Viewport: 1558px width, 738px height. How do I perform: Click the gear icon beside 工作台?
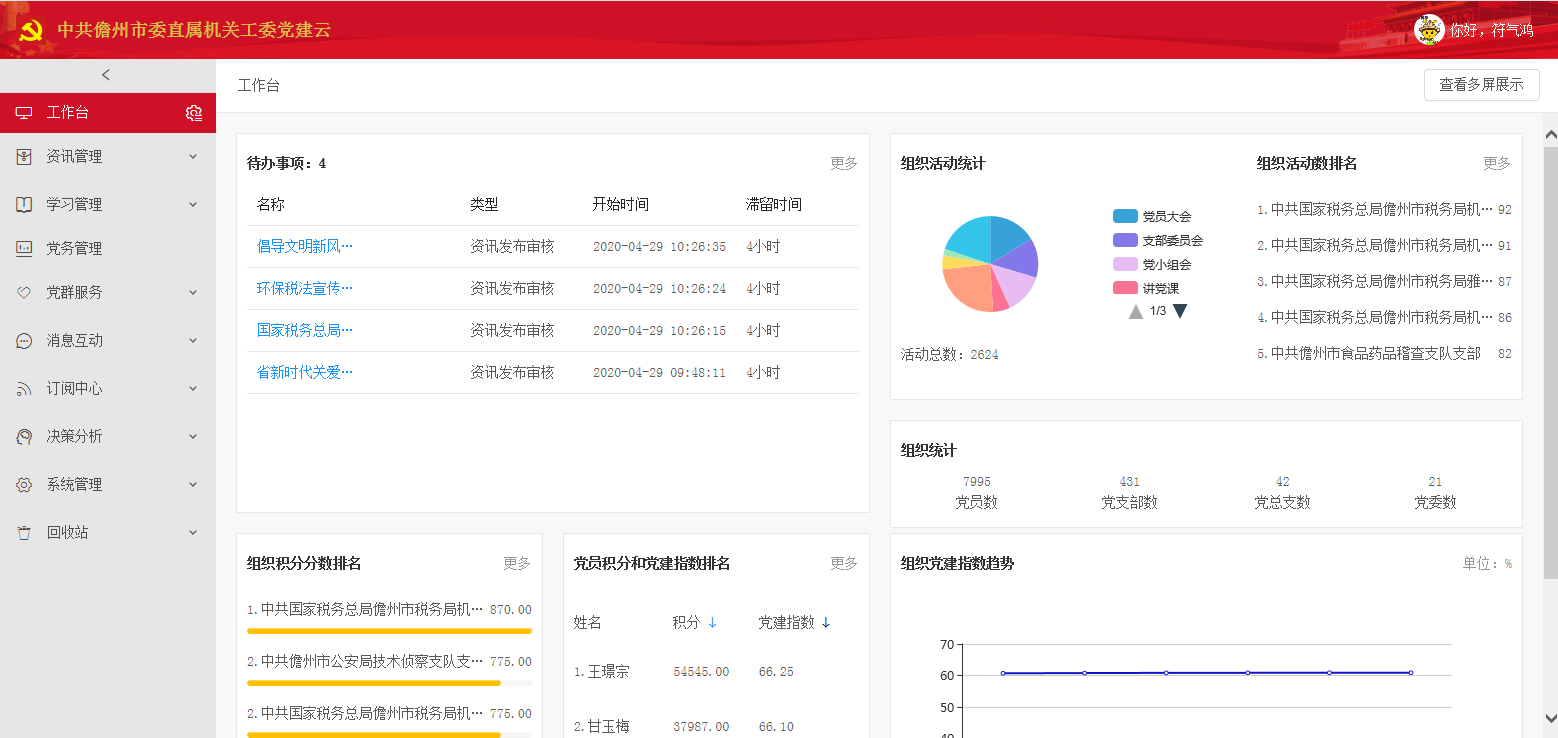194,113
